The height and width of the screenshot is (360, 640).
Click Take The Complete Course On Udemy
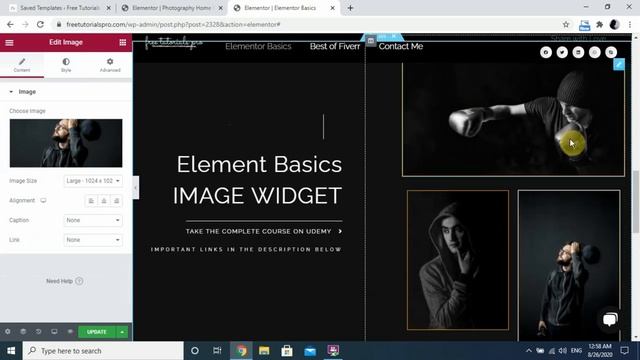pyautogui.click(x=264, y=231)
